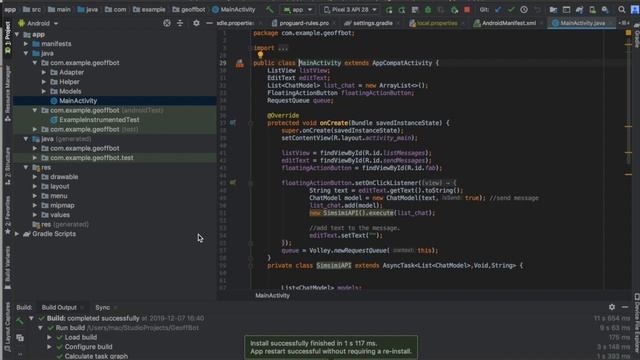Click the src breadcrumb in navigation bar

(x=32, y=9)
